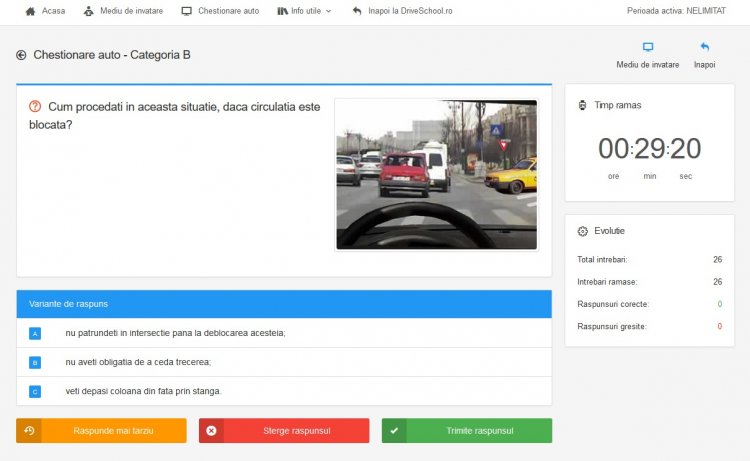The image size is (750, 461).
Task: Click the gear icon beside Evolutie
Action: [583, 231]
